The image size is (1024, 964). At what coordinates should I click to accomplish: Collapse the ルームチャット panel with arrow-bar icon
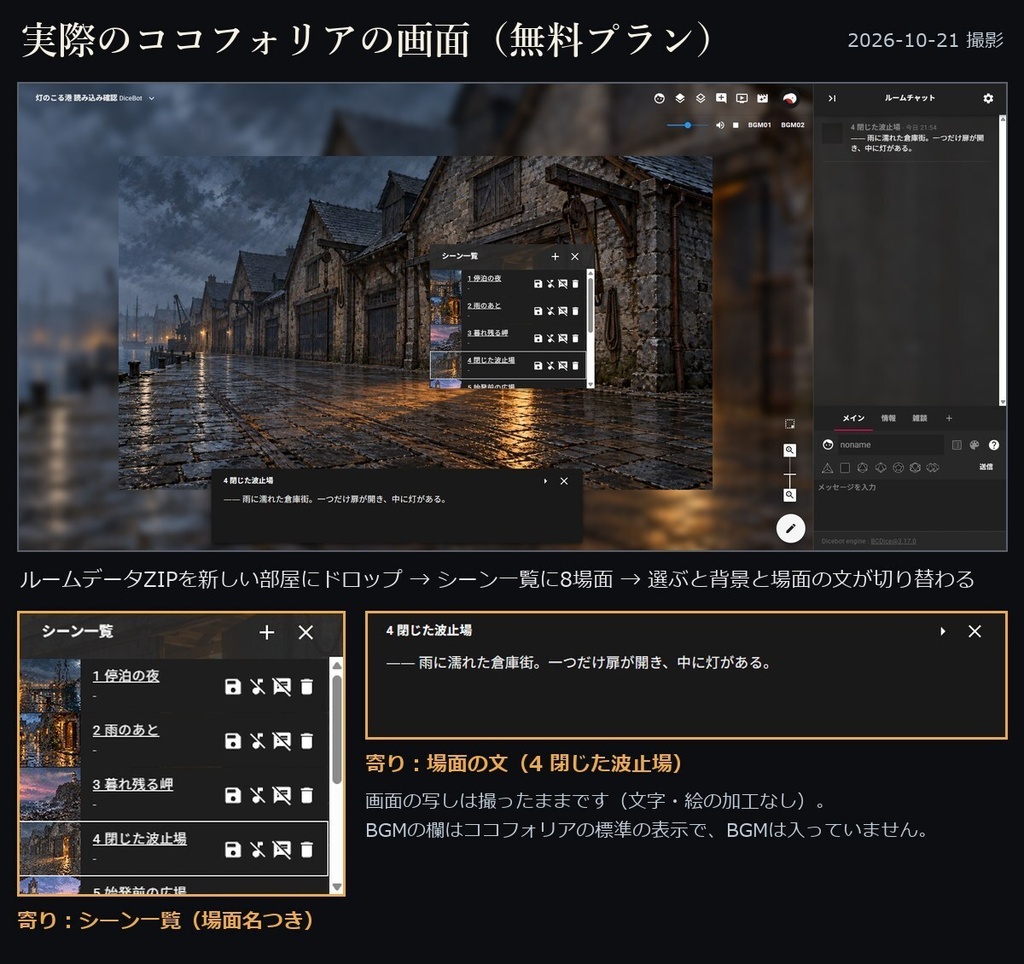[832, 99]
